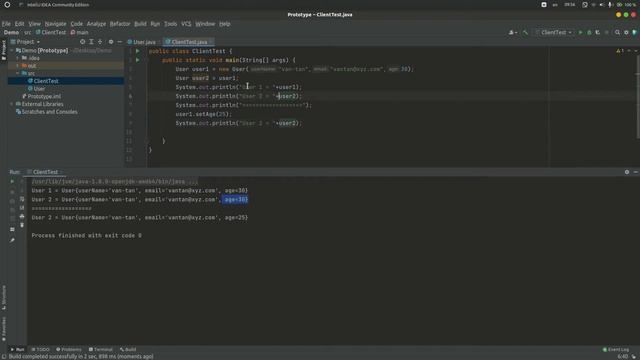This screenshot has height=360, width=640.
Task: Select ClientTest class in project tree
Action: pos(46,81)
